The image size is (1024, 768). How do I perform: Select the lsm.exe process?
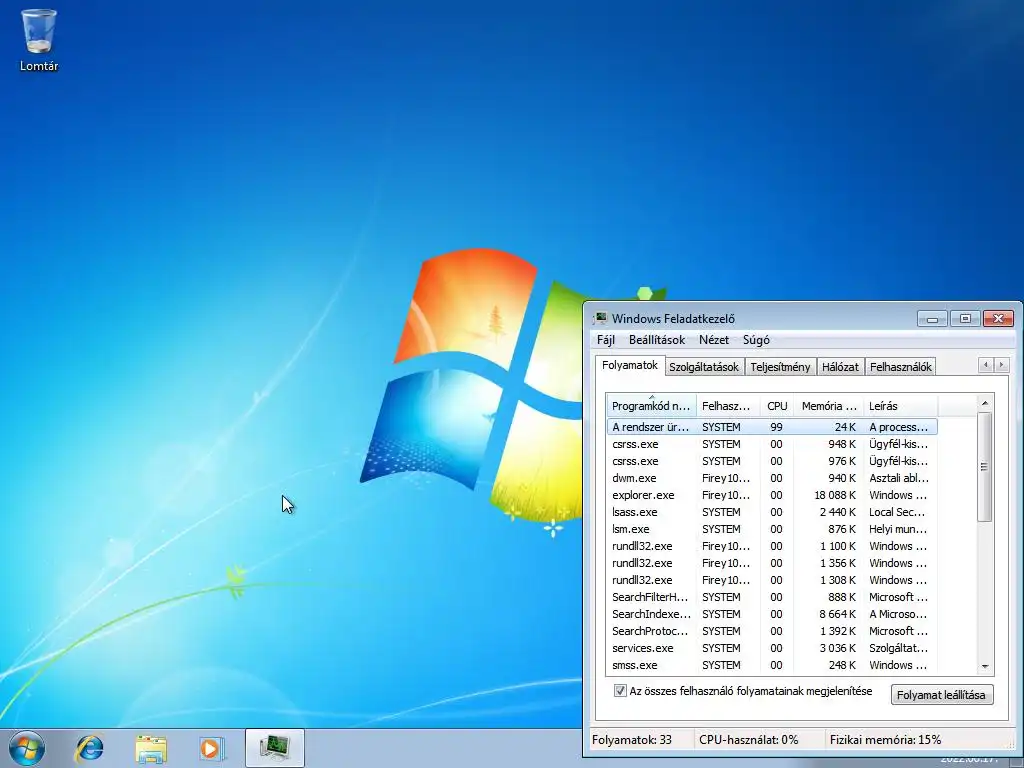click(x=772, y=529)
